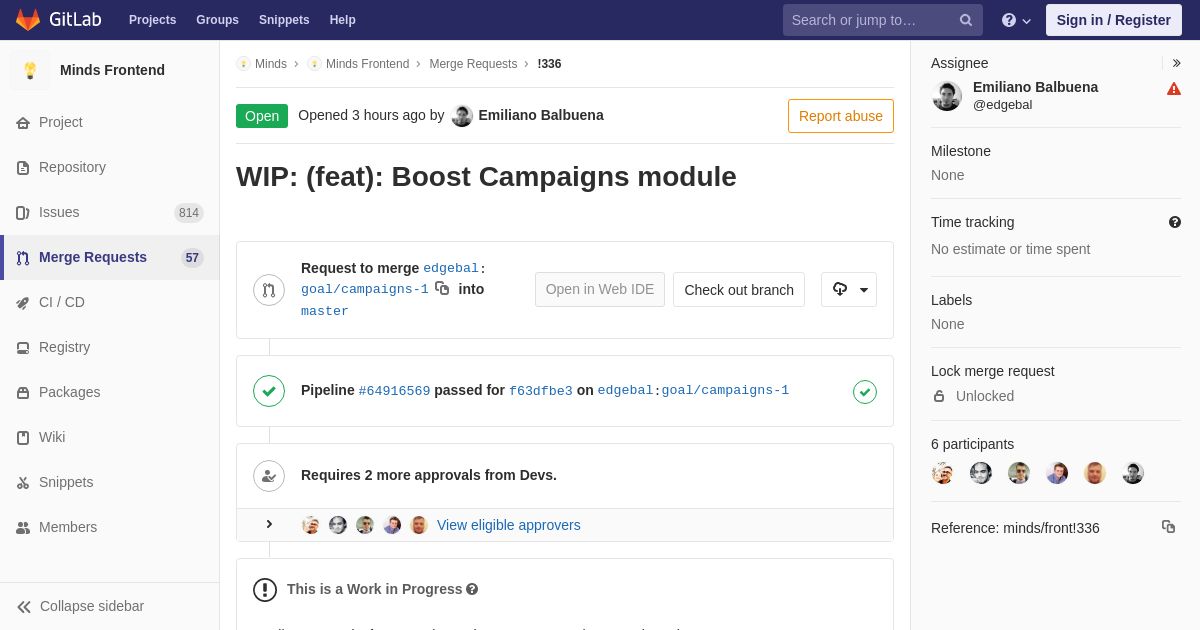This screenshot has height=630, width=1200.
Task: Click the Minds Frontend lightbulb avatar
Action: point(30,70)
